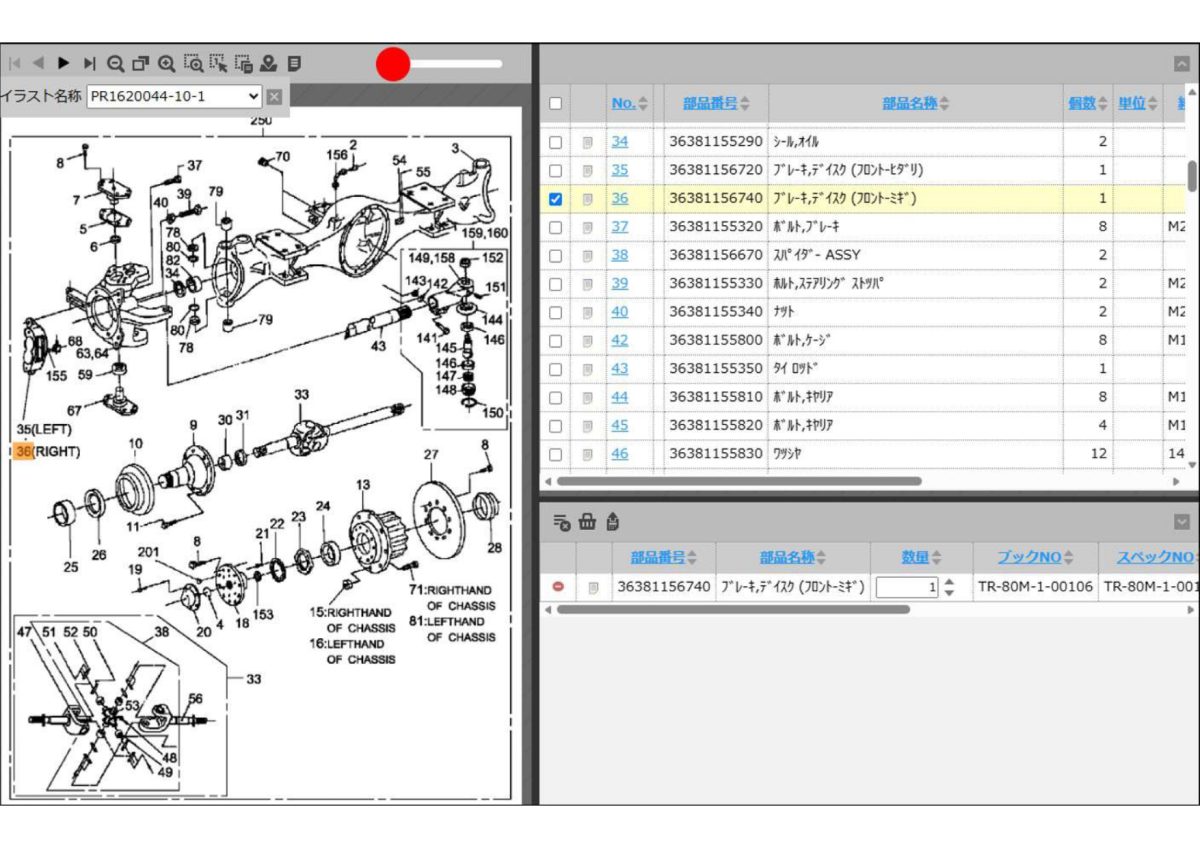
Task: Click the export icon in the cart panel
Action: point(612,521)
